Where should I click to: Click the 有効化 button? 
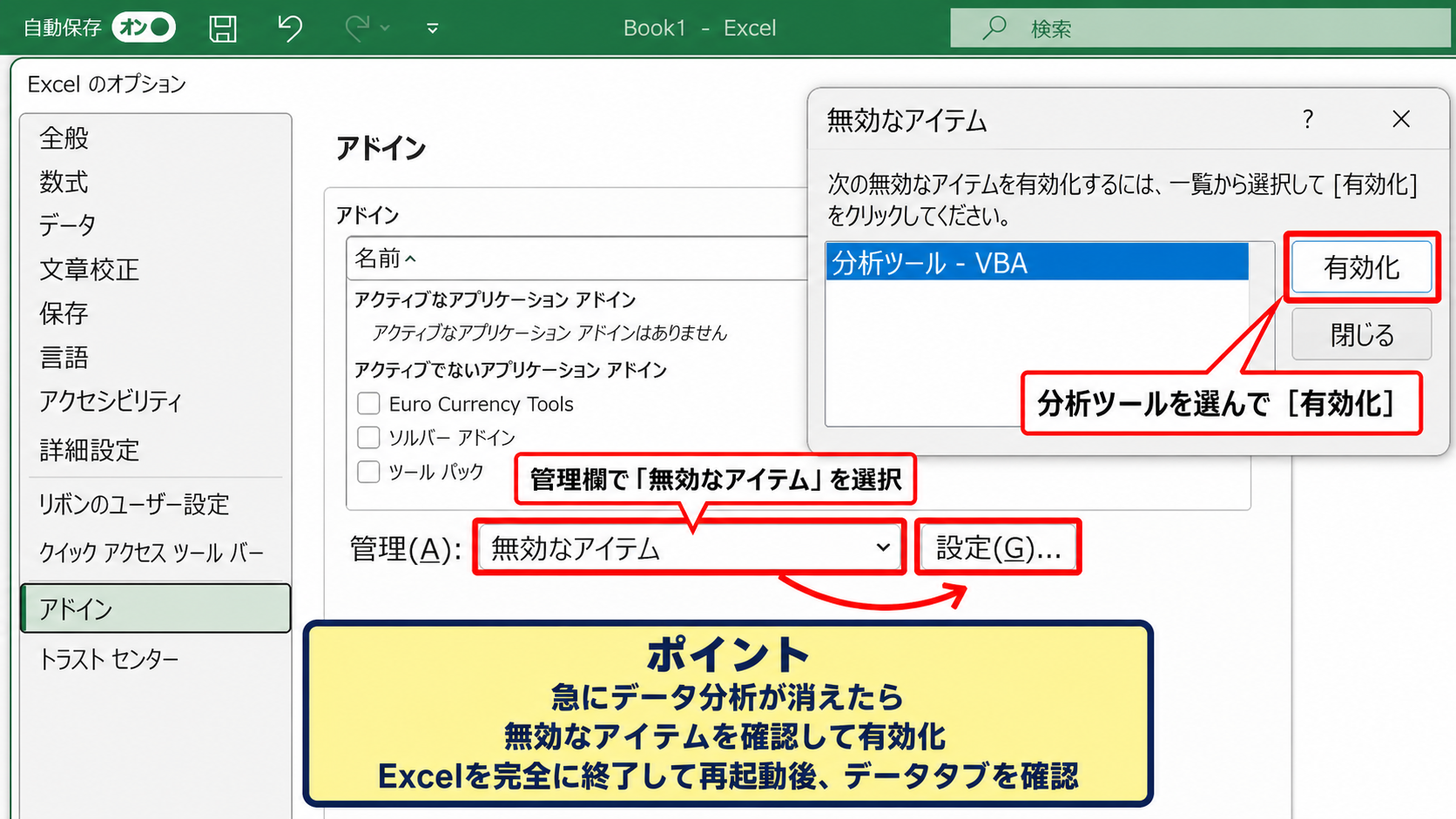[x=1361, y=267]
